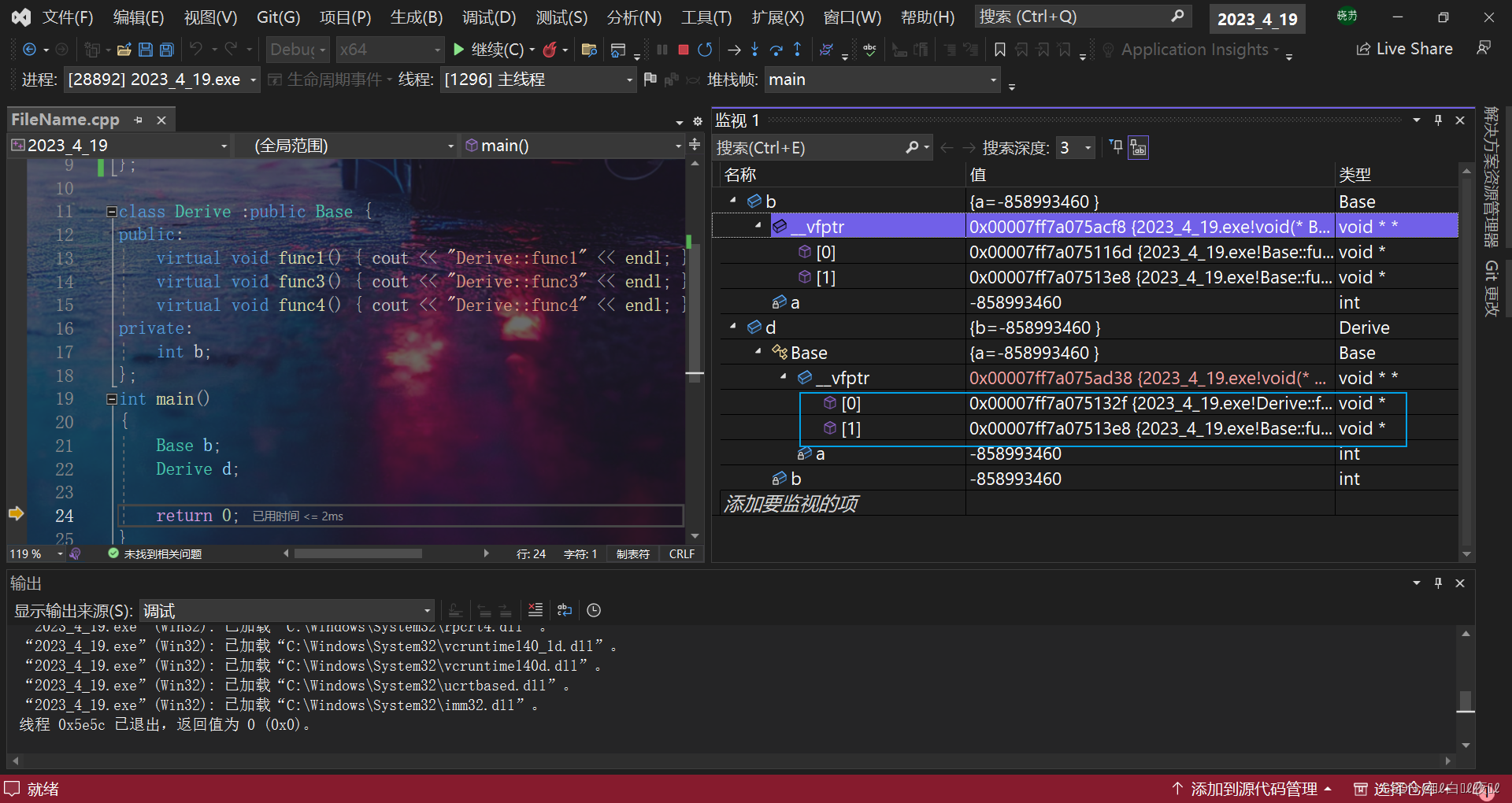Screen dimensions: 1512x803
Task: Click the red Stop Debugging icon
Action: [683, 50]
